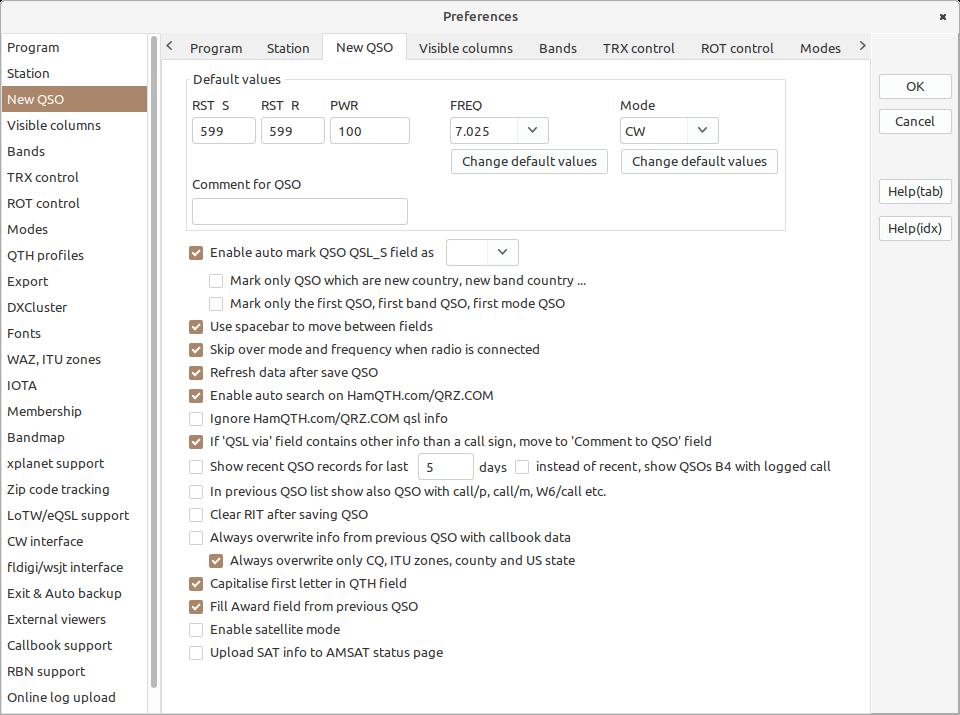Screen dimensions: 960x715
Task: Enable satellite mode checkbox
Action: [196, 630]
